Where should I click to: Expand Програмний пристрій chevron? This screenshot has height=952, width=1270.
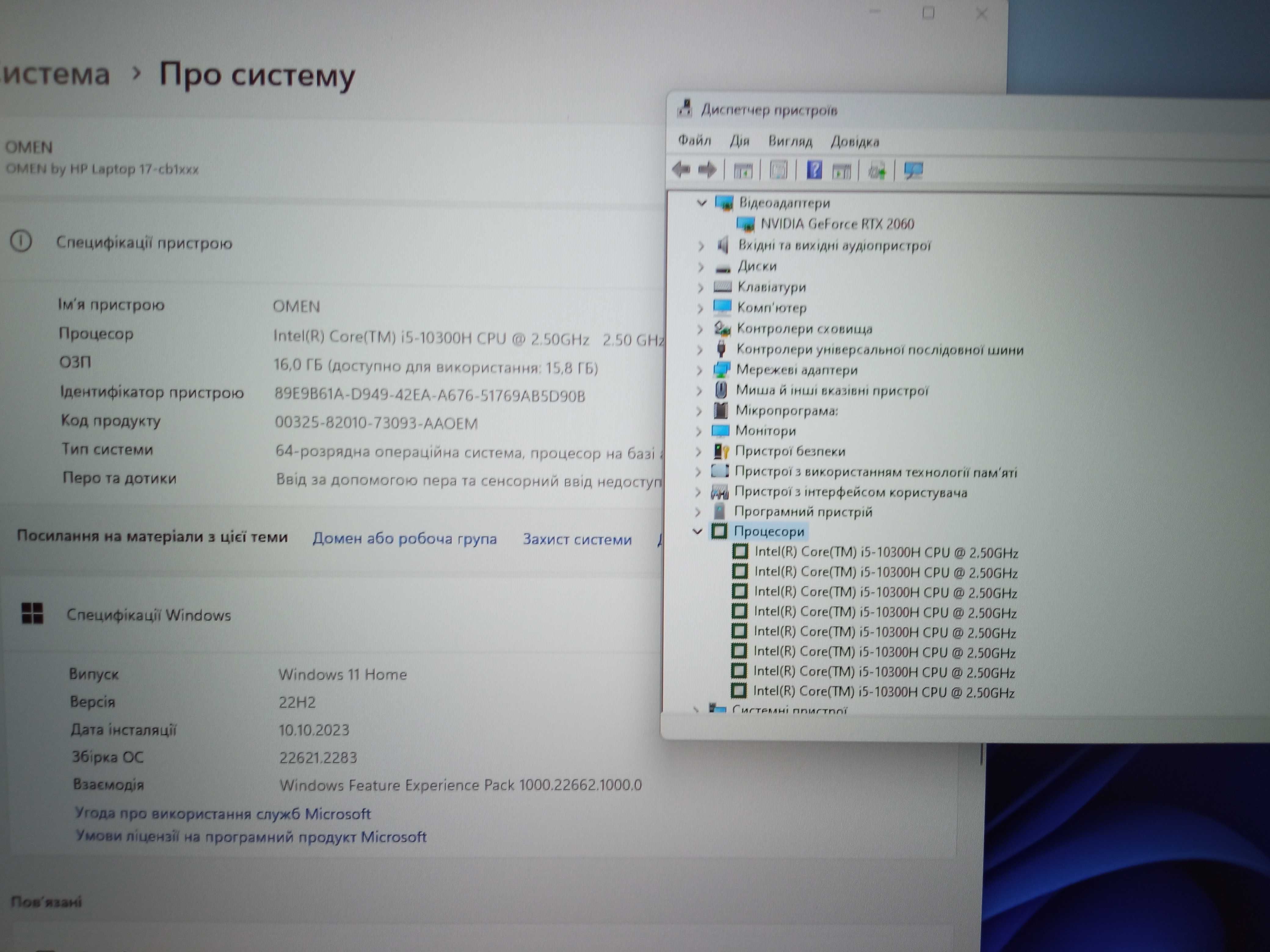698,511
